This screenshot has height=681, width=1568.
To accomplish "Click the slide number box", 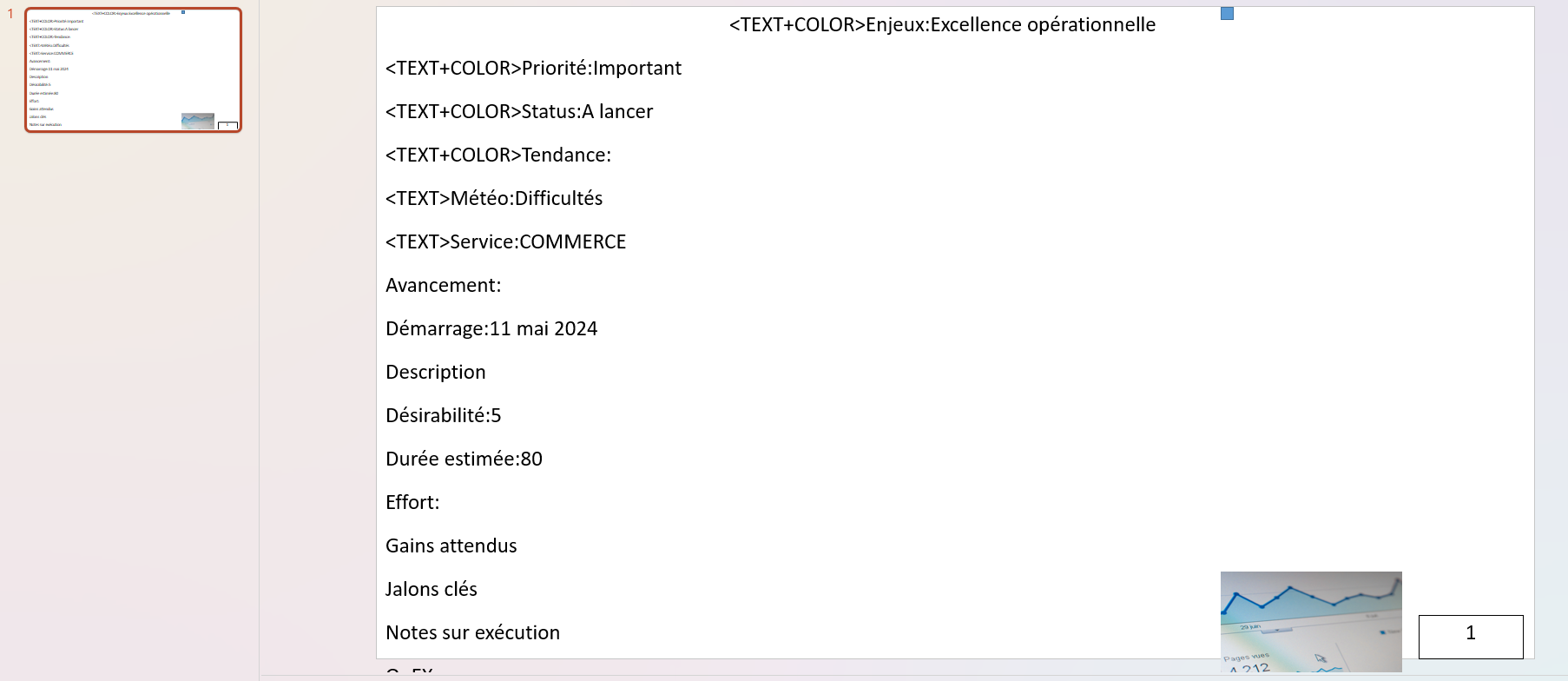I will point(1470,636).
